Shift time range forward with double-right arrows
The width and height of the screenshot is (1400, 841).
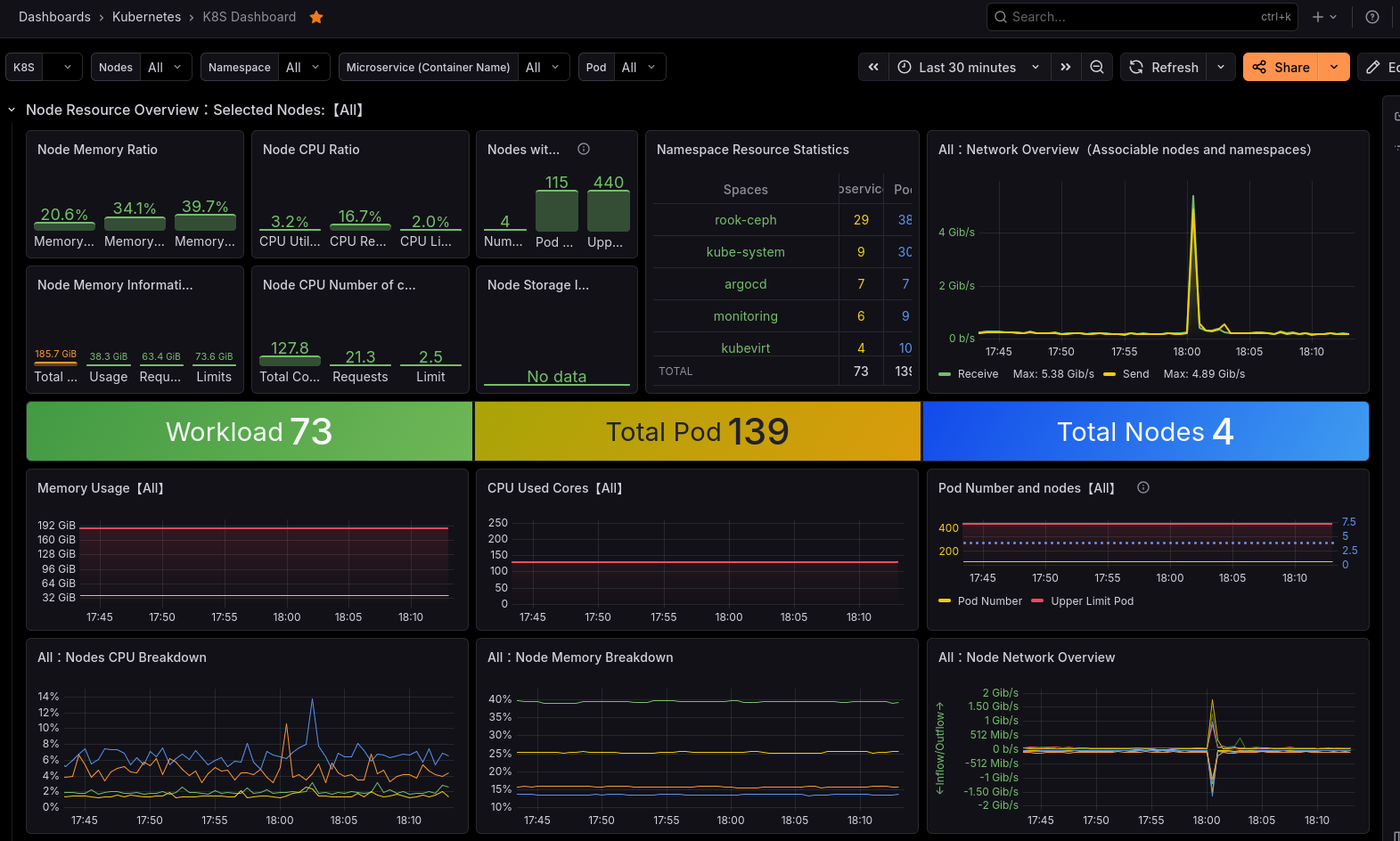[1066, 67]
